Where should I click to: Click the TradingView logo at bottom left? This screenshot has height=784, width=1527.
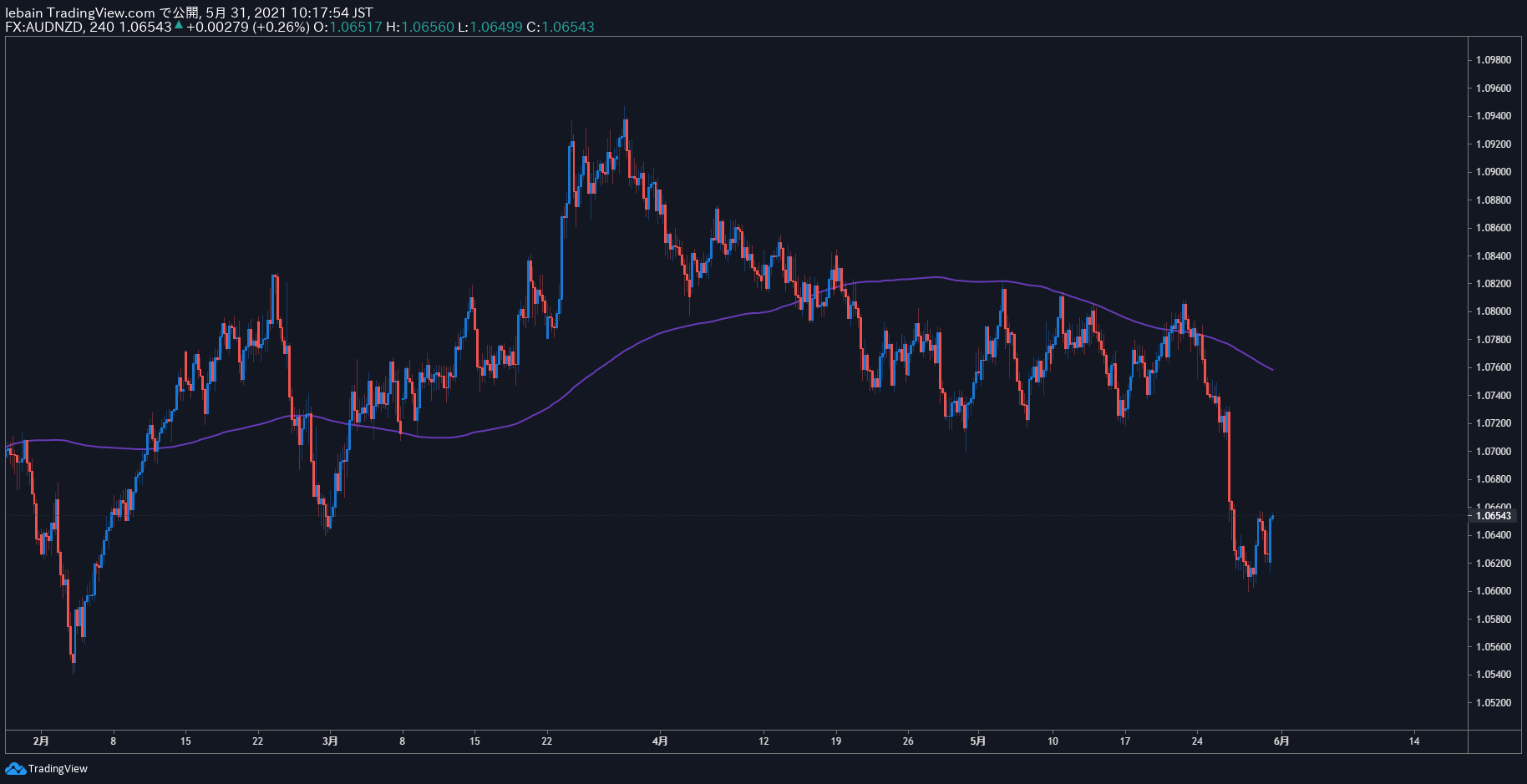47,768
